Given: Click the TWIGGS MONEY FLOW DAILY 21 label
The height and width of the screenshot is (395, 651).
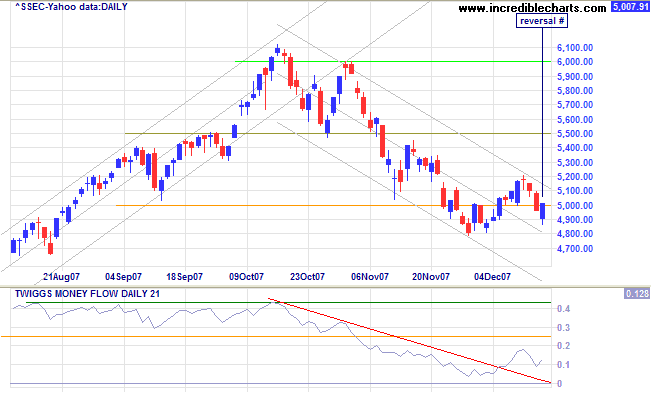Looking at the screenshot, I should [87, 294].
